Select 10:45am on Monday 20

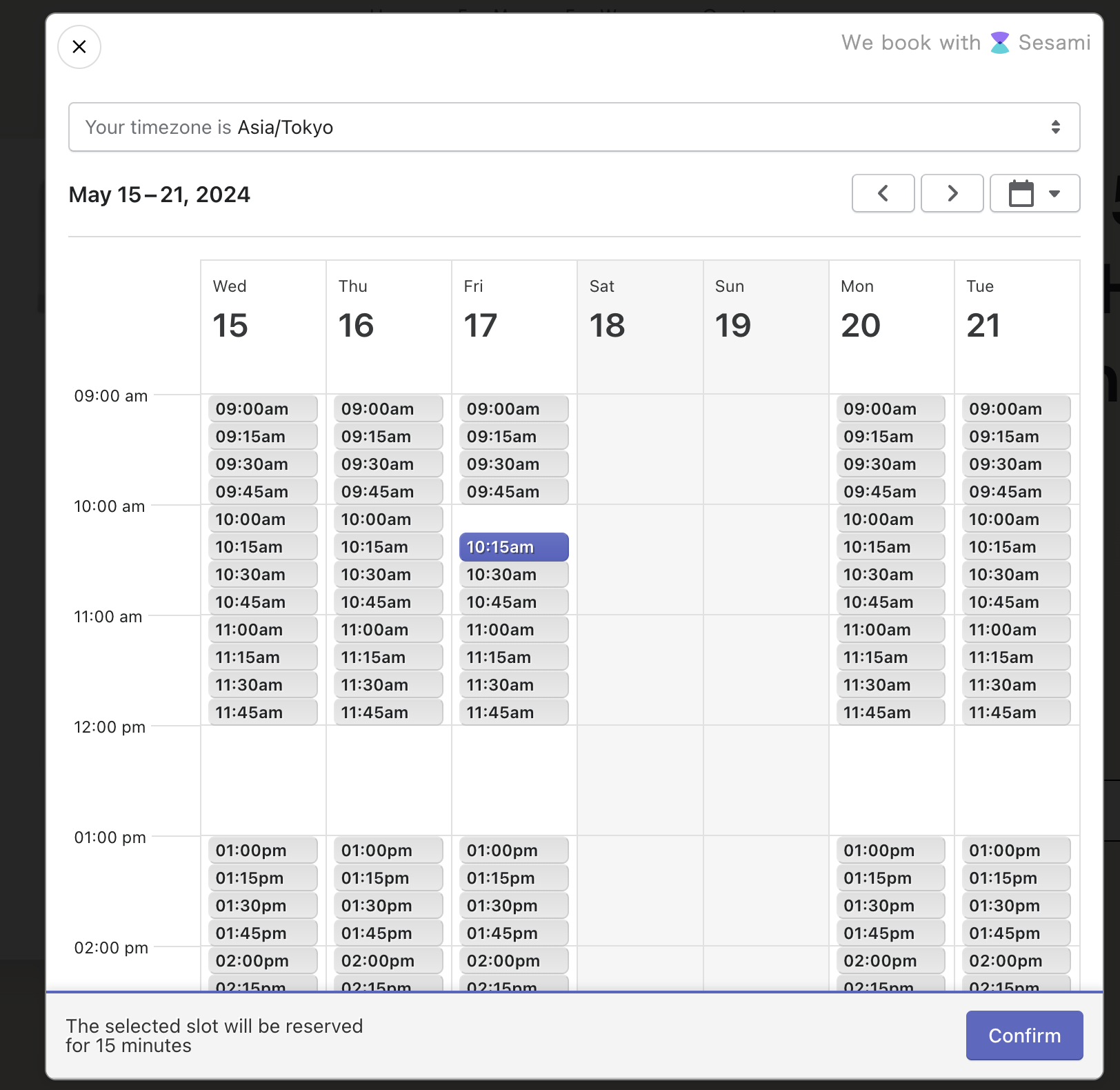(890, 602)
